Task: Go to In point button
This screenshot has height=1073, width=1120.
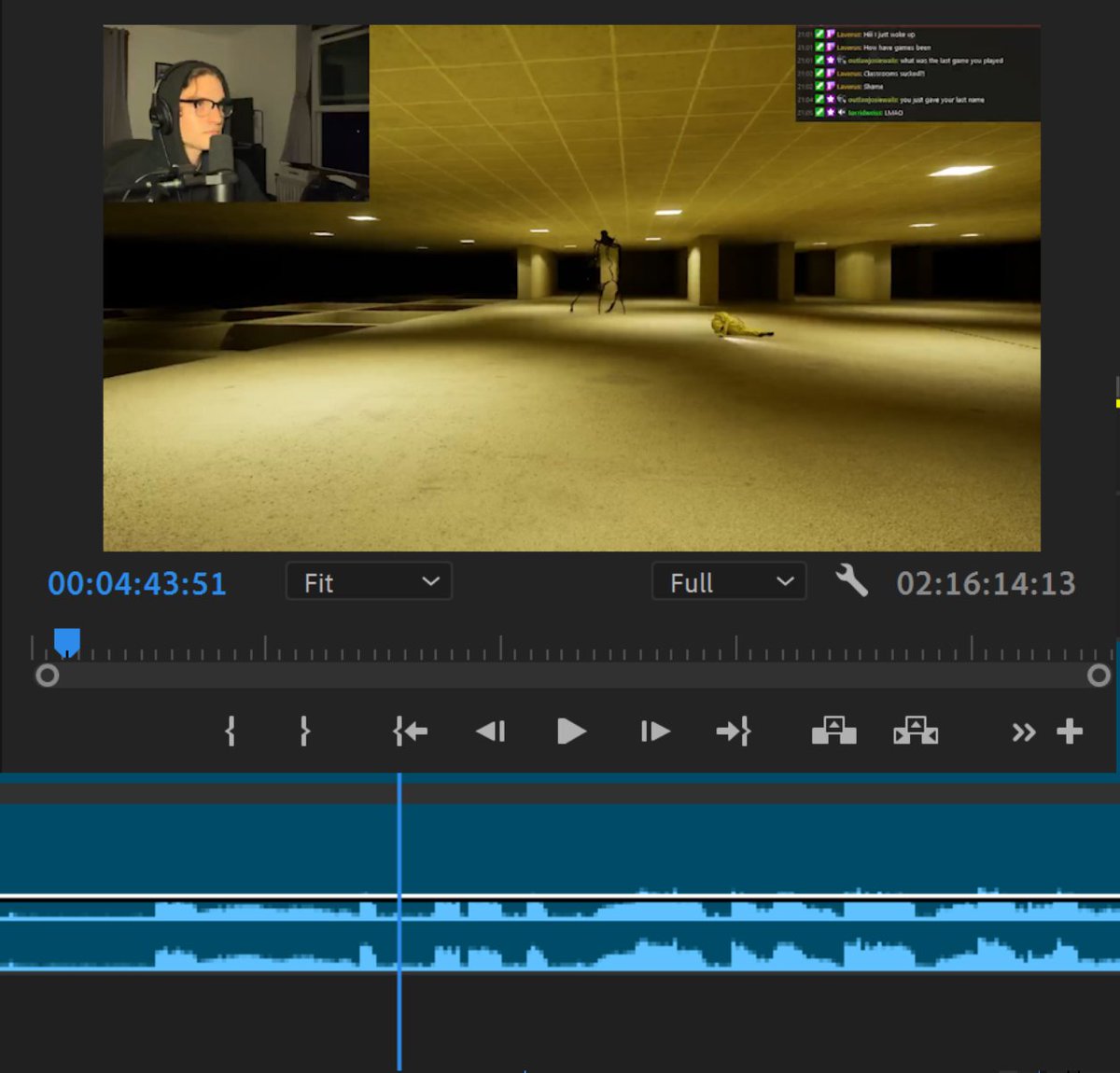Action: tap(411, 732)
